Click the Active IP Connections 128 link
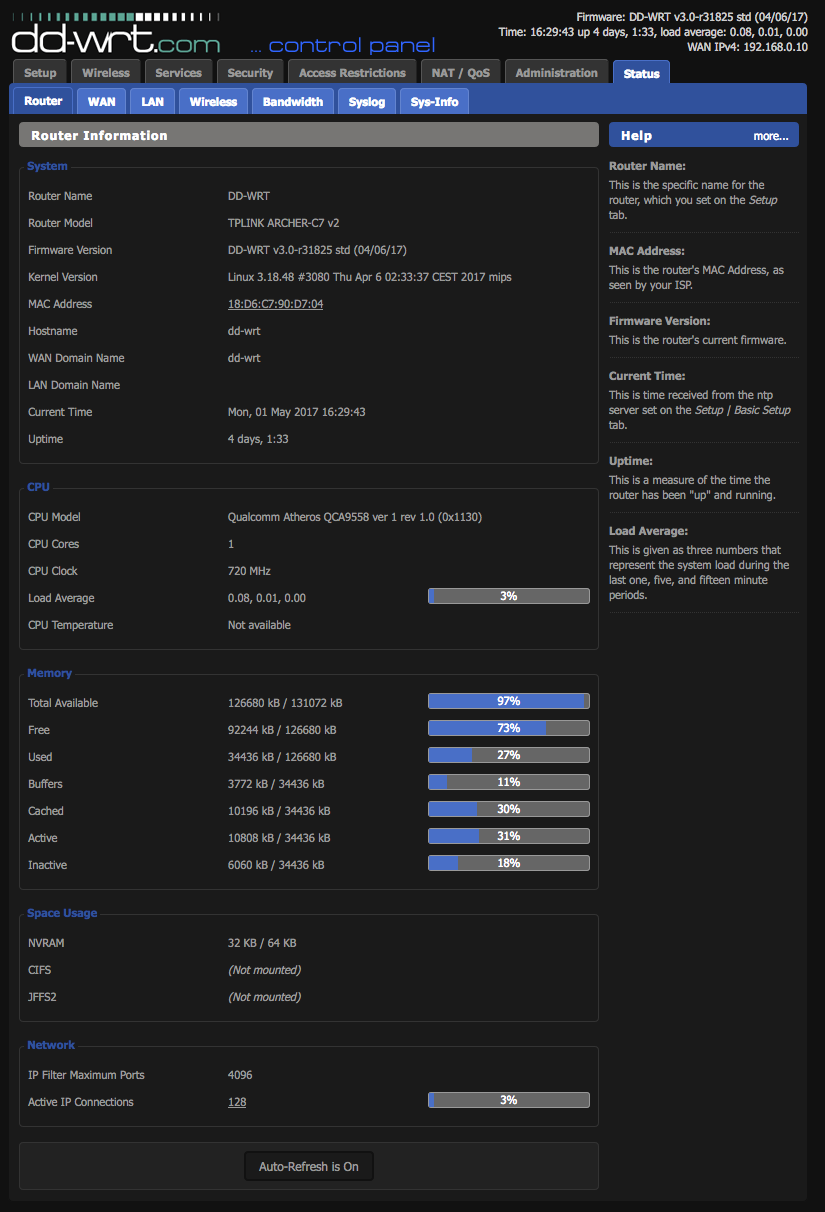Image resolution: width=825 pixels, height=1212 pixels. pyautogui.click(x=237, y=1102)
